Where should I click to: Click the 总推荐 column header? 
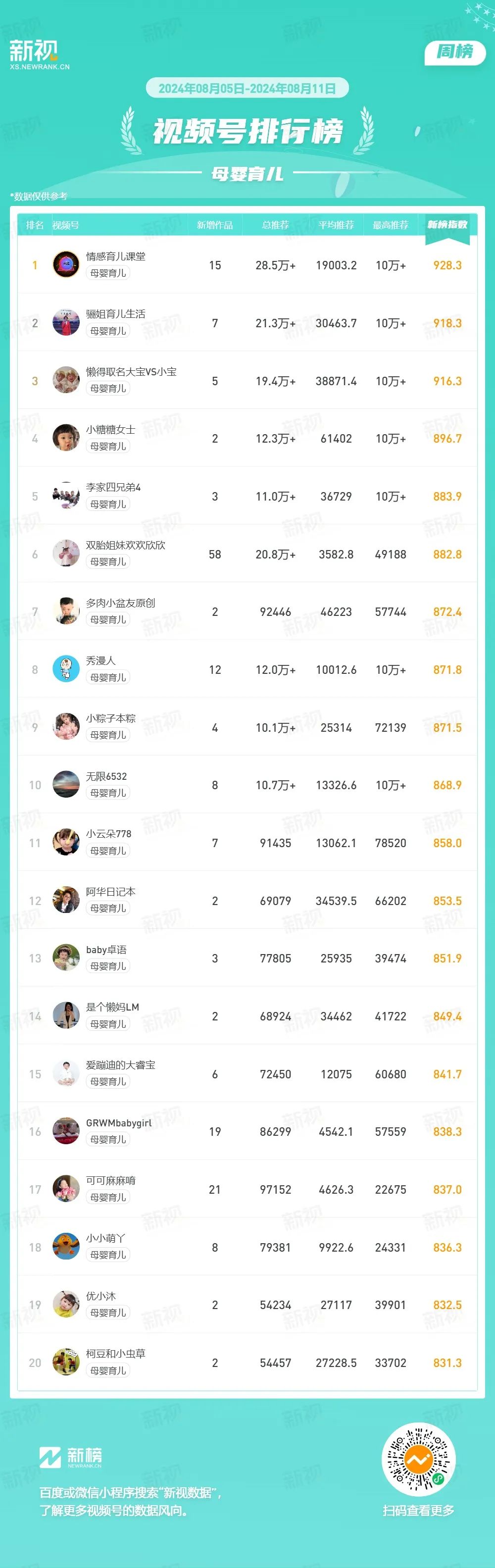tap(275, 225)
